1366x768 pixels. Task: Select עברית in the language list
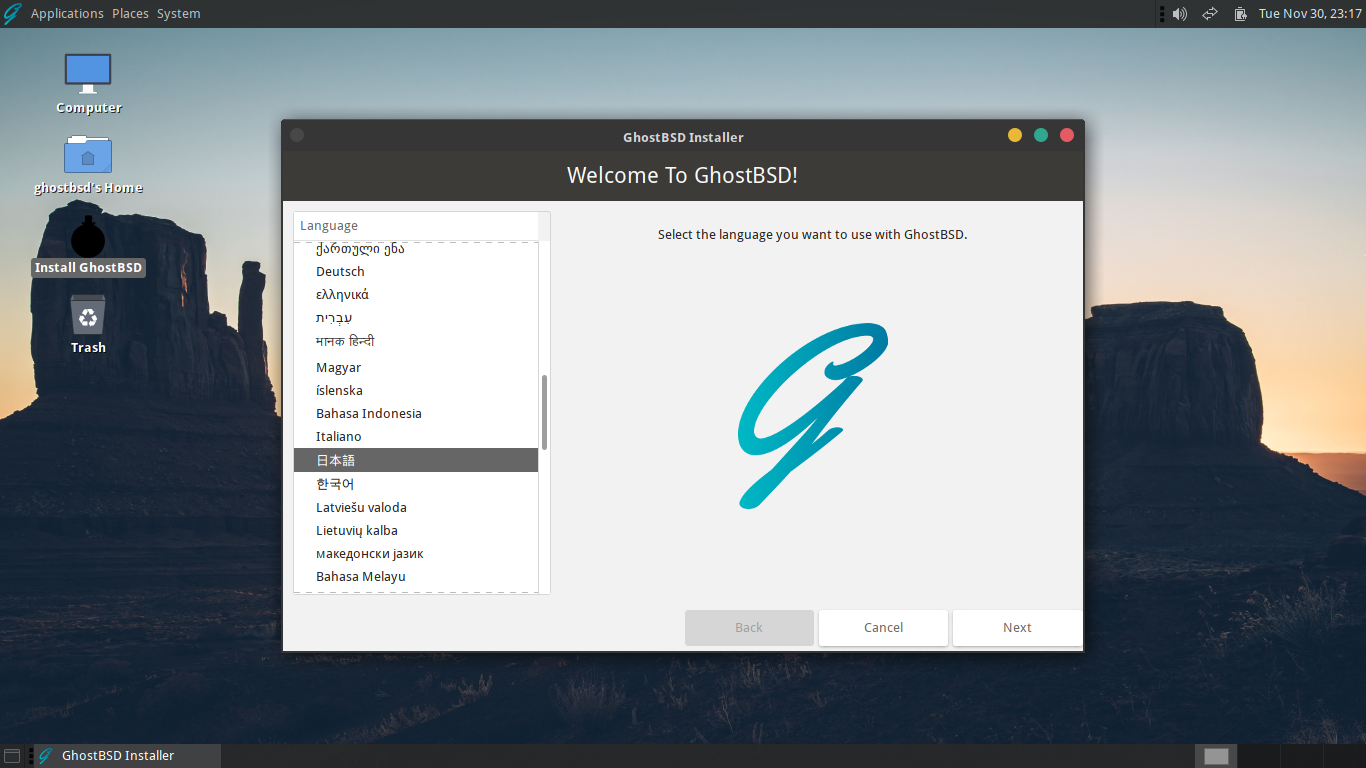[x=416, y=318]
